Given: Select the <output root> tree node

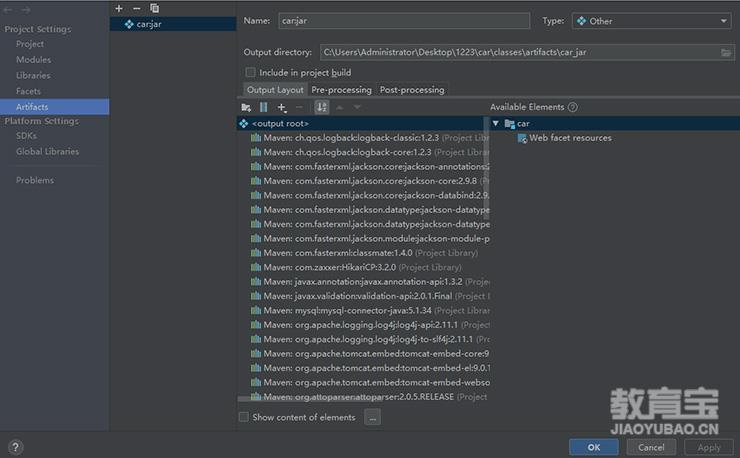Looking at the screenshot, I should pyautogui.click(x=362, y=124).
